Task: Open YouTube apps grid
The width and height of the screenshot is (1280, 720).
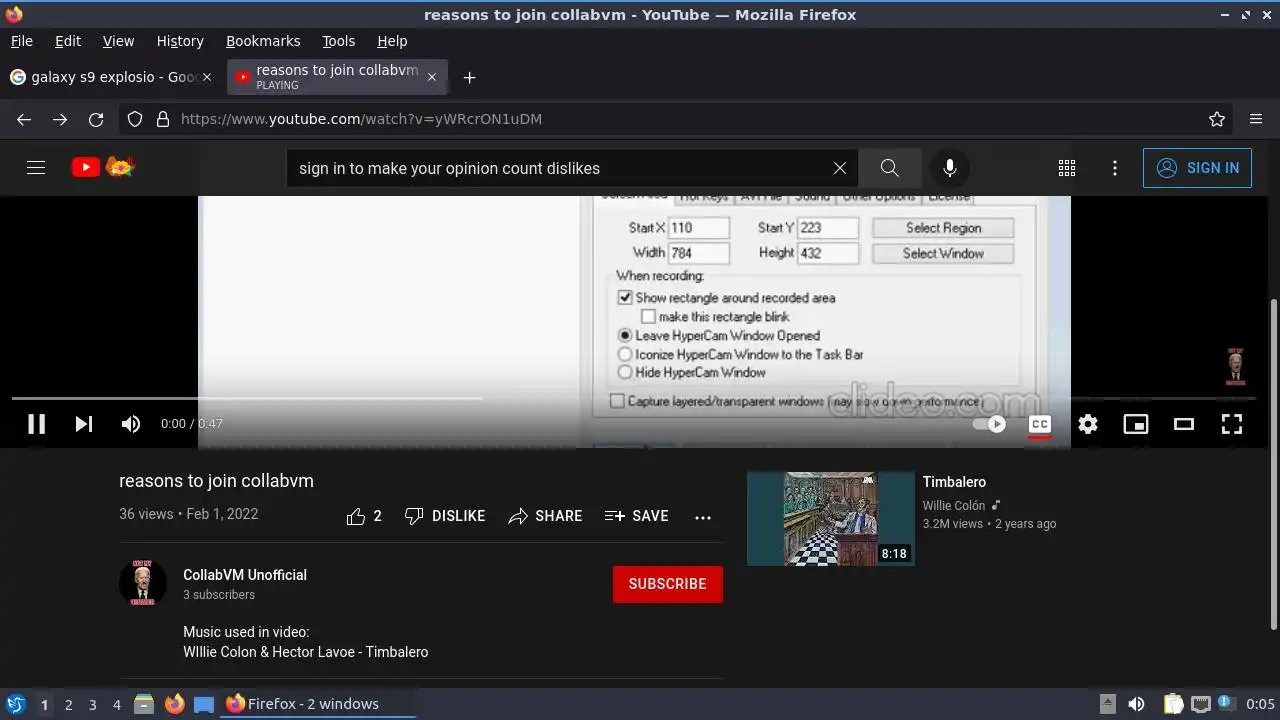Action: tap(1067, 168)
